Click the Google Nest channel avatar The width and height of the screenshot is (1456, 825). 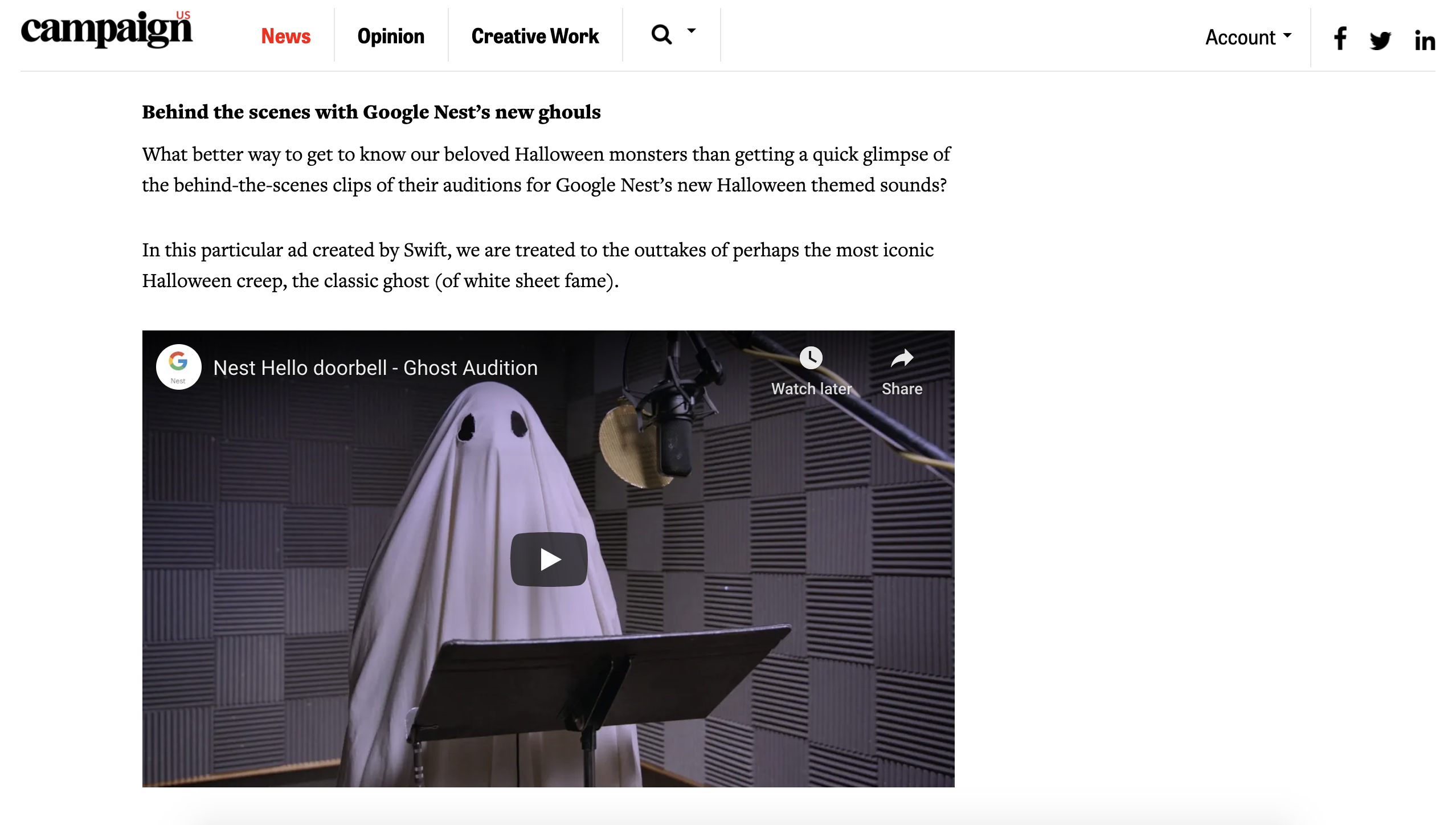coord(178,367)
